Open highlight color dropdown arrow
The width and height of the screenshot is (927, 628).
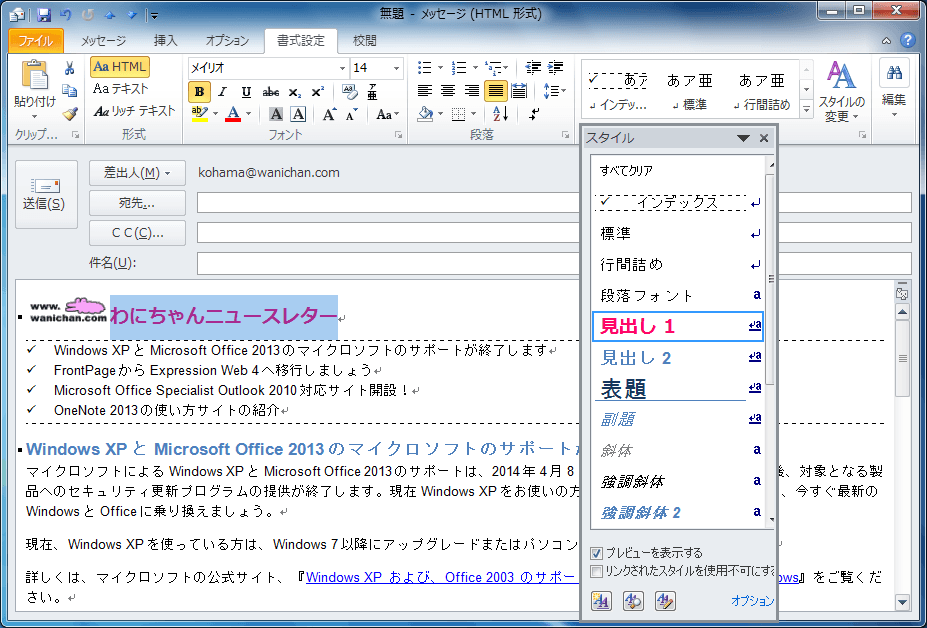click(x=215, y=114)
